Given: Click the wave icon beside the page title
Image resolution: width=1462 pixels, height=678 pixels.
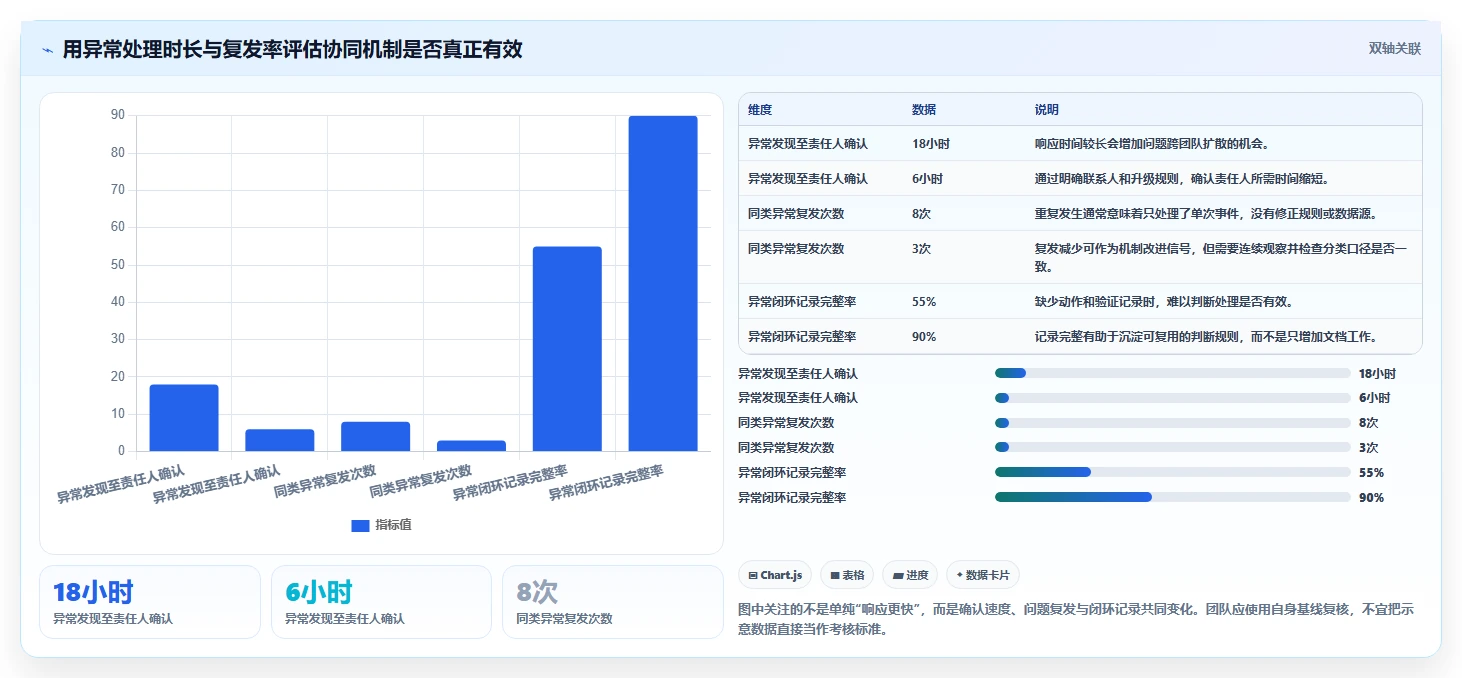Looking at the screenshot, I should tap(47, 50).
